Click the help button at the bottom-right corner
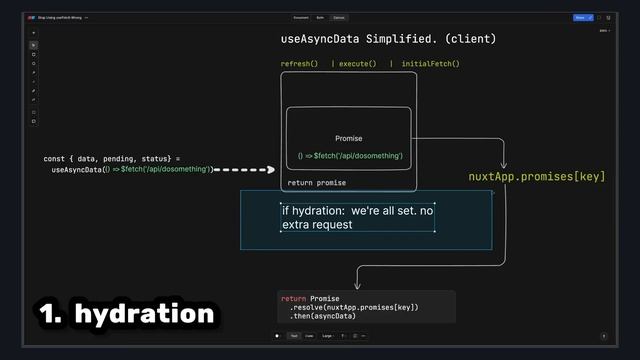This screenshot has height=360, width=640. (x=604, y=336)
